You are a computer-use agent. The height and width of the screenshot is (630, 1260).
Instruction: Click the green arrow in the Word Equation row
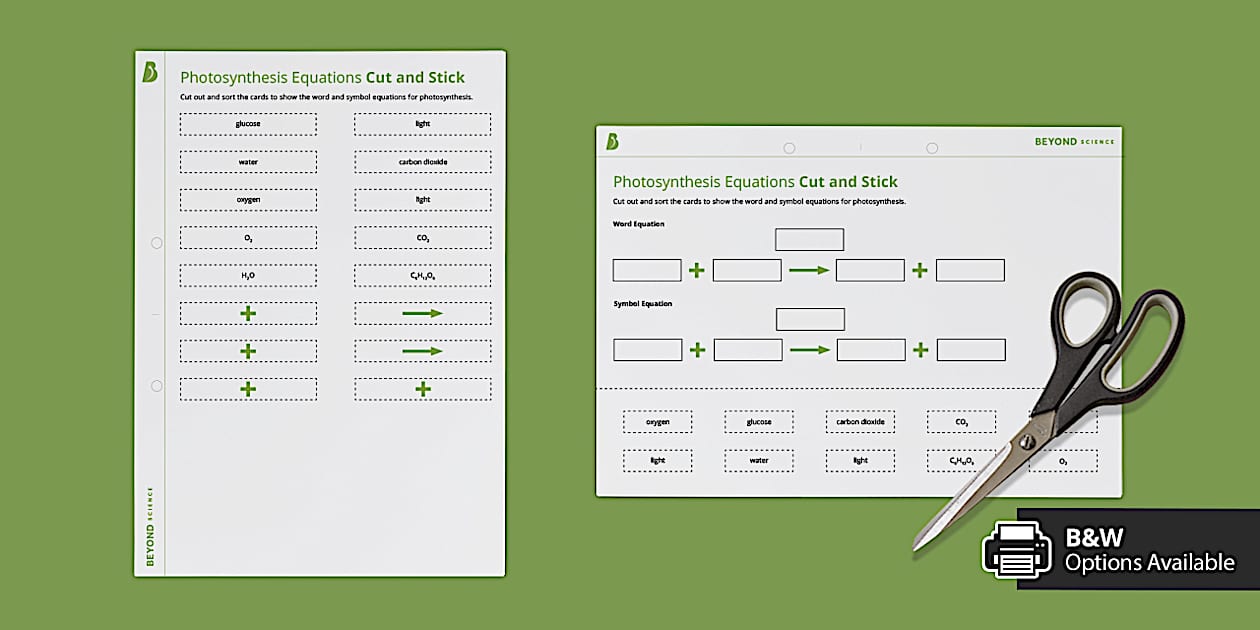tap(808, 270)
